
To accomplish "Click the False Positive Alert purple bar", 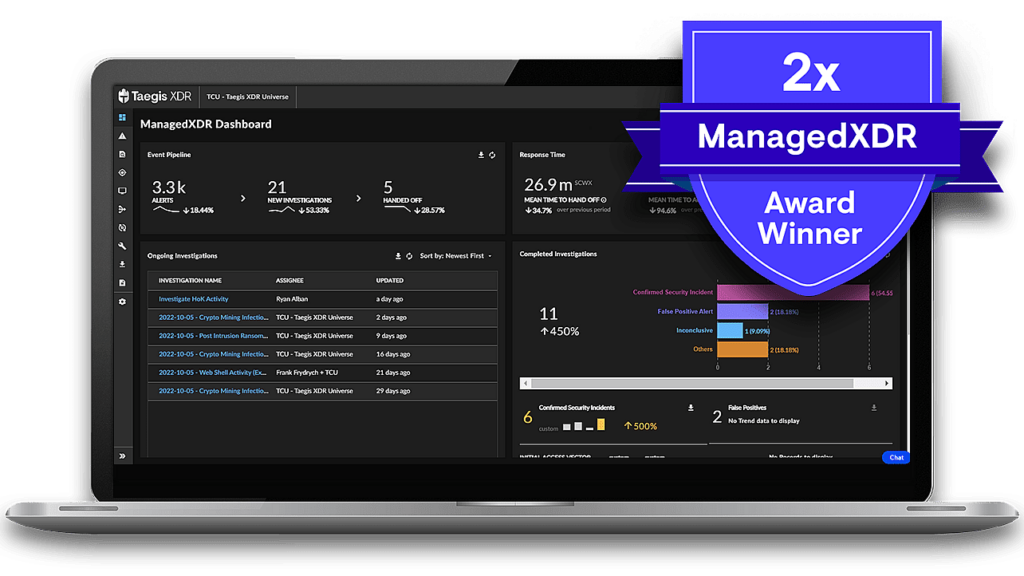I will point(743,312).
